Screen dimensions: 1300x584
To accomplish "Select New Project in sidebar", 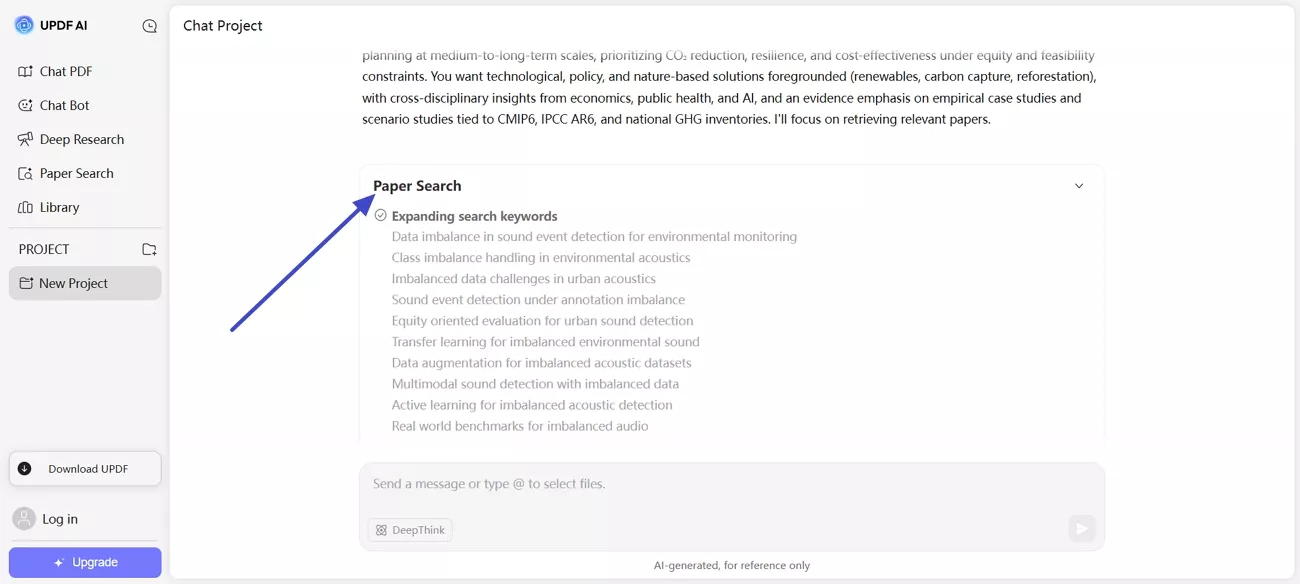I will pyautogui.click(x=85, y=283).
